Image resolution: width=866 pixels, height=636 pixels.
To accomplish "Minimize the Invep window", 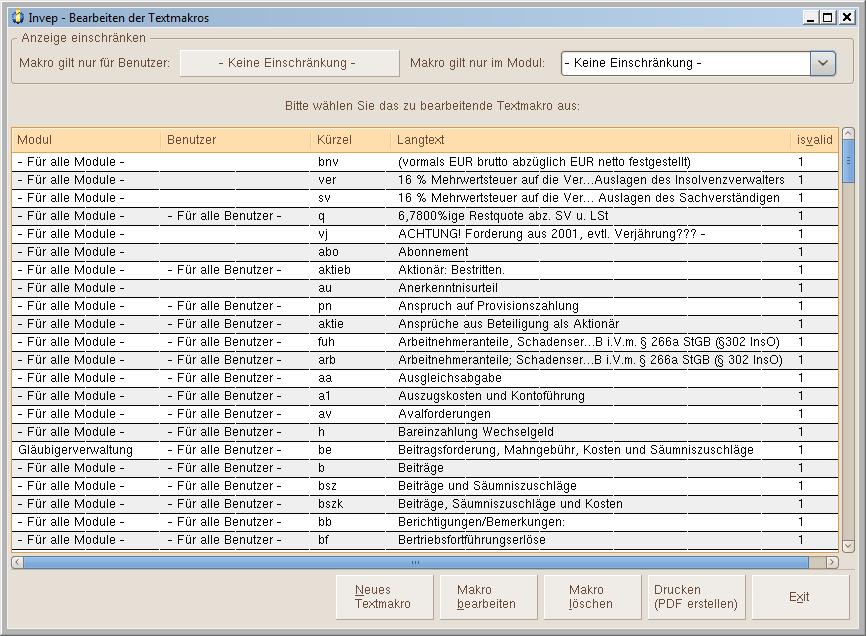I will [810, 18].
